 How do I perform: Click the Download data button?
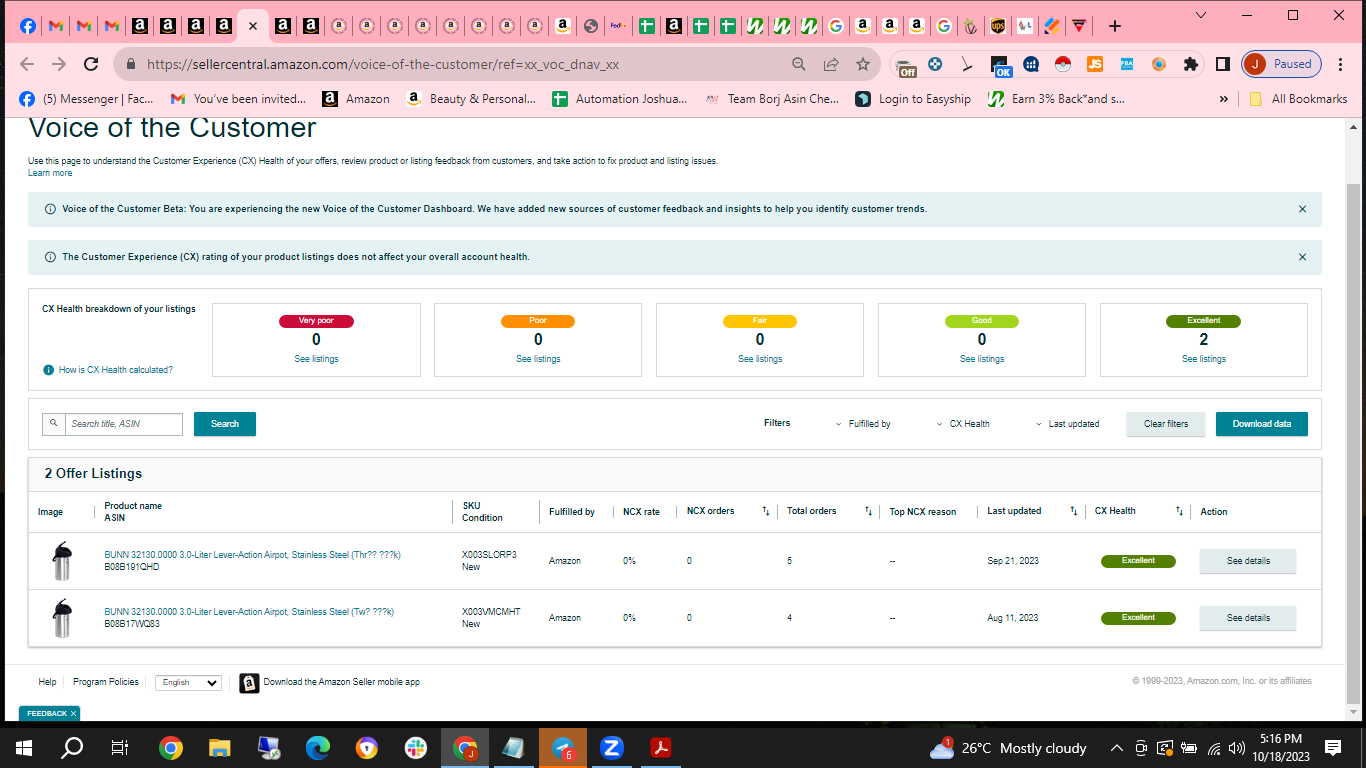pyautogui.click(x=1262, y=424)
